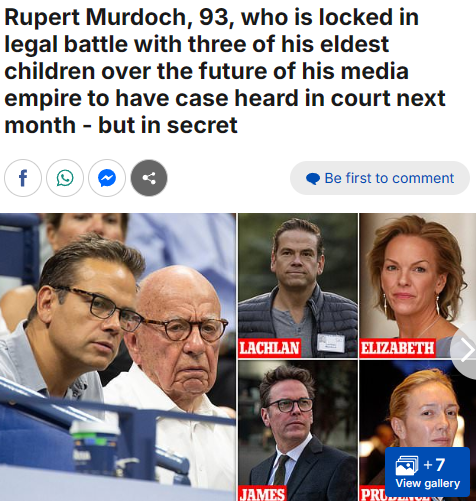The image size is (476, 501).
Task: Click the Rupert Murdoch article headline
Action: tap(225, 71)
